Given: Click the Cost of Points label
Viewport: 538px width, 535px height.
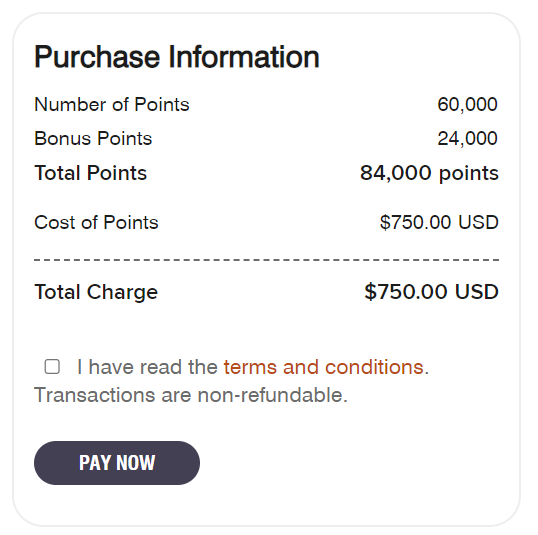Looking at the screenshot, I should click(x=96, y=222).
